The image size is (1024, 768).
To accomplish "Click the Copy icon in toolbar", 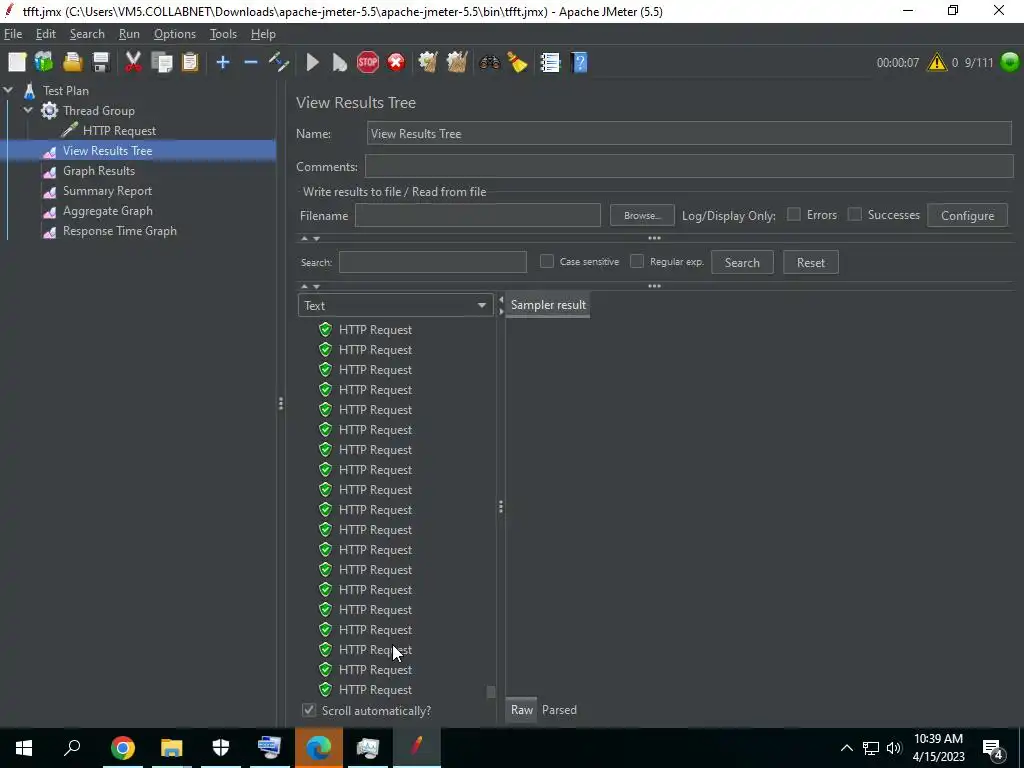I will [x=161, y=62].
